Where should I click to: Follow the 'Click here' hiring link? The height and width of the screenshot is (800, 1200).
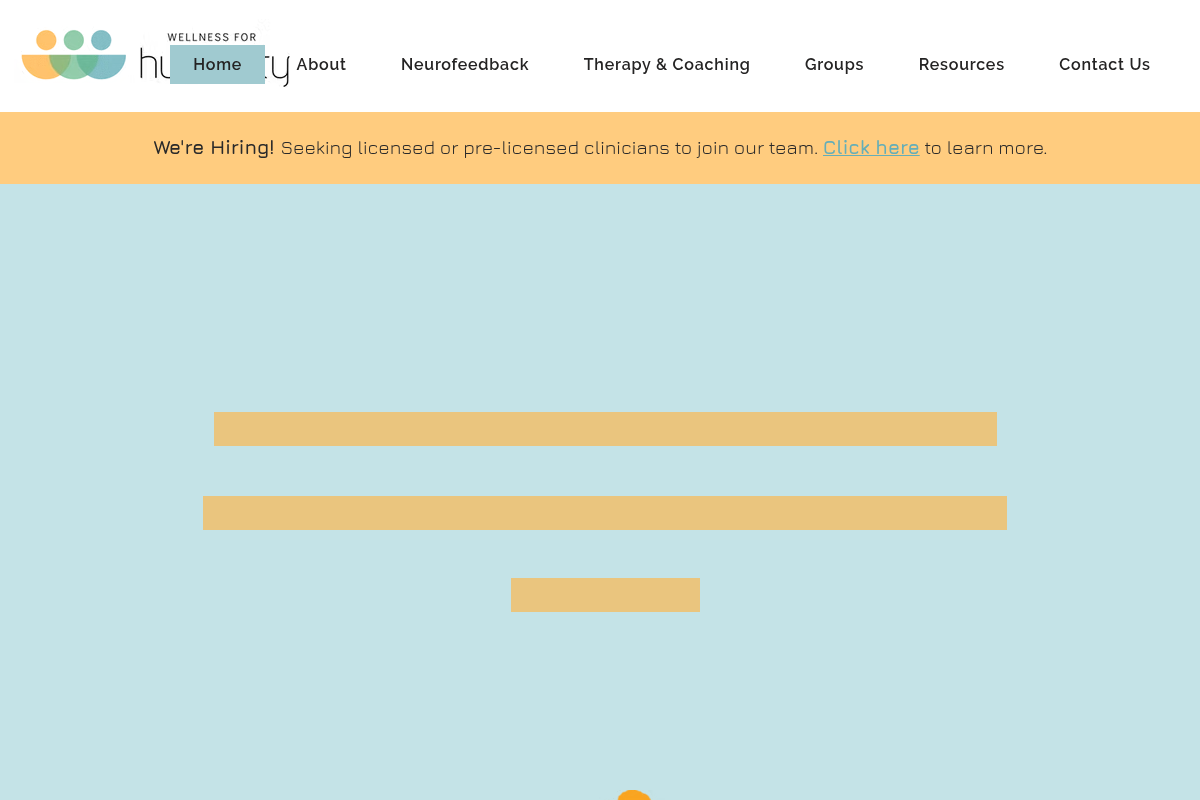coord(870,148)
